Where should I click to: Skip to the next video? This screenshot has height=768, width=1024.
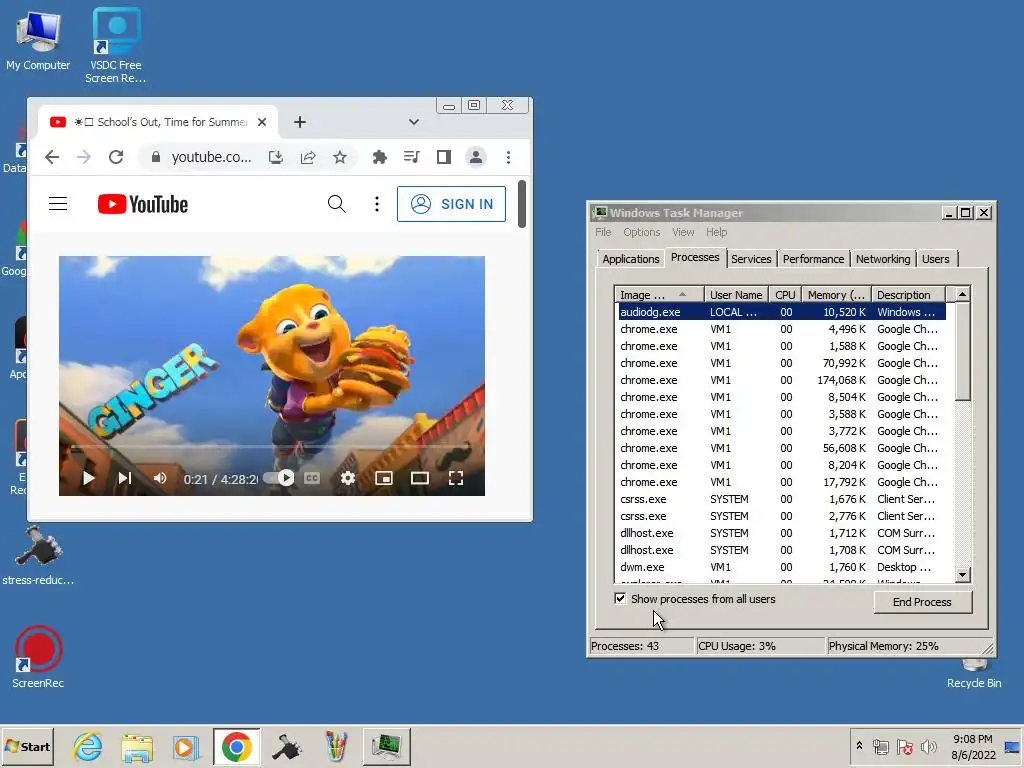click(124, 479)
